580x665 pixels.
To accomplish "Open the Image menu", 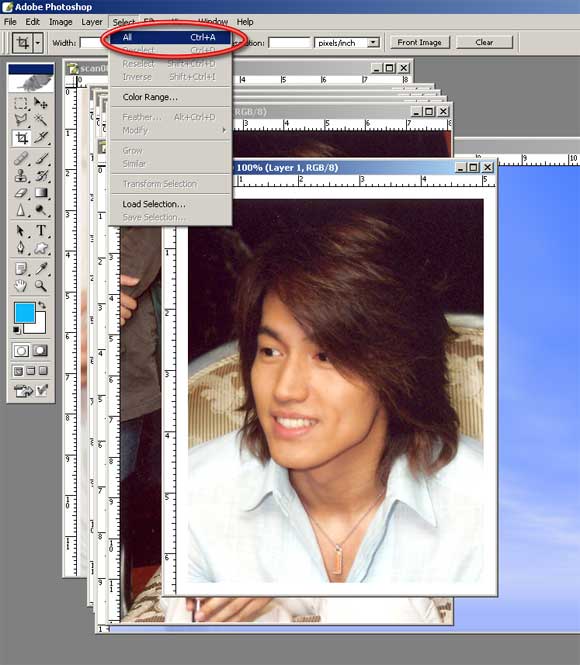I will 61,22.
